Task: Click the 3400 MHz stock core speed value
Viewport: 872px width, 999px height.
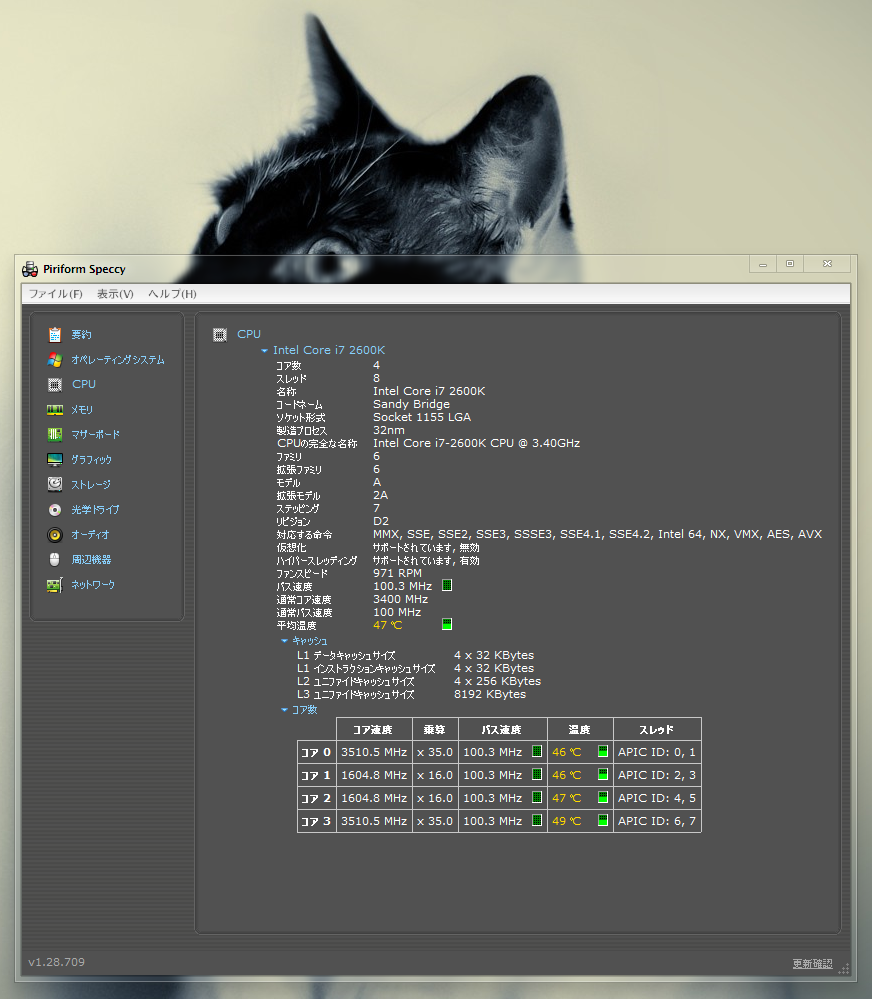Action: point(401,600)
